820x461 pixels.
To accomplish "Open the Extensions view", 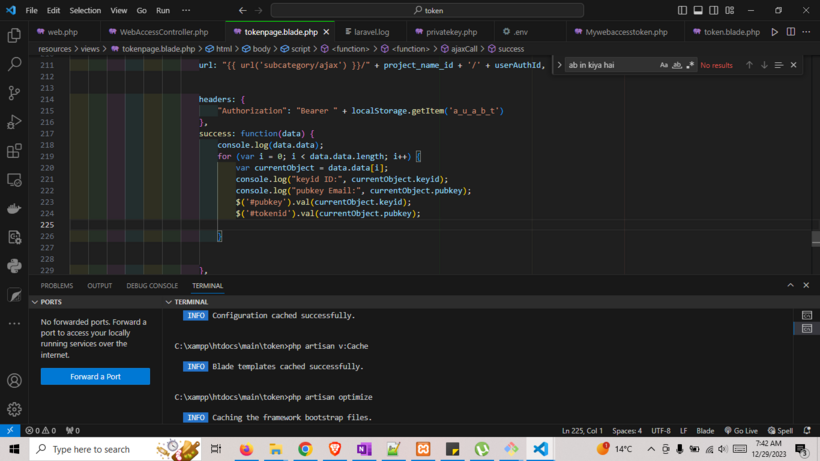I will click(x=14, y=151).
